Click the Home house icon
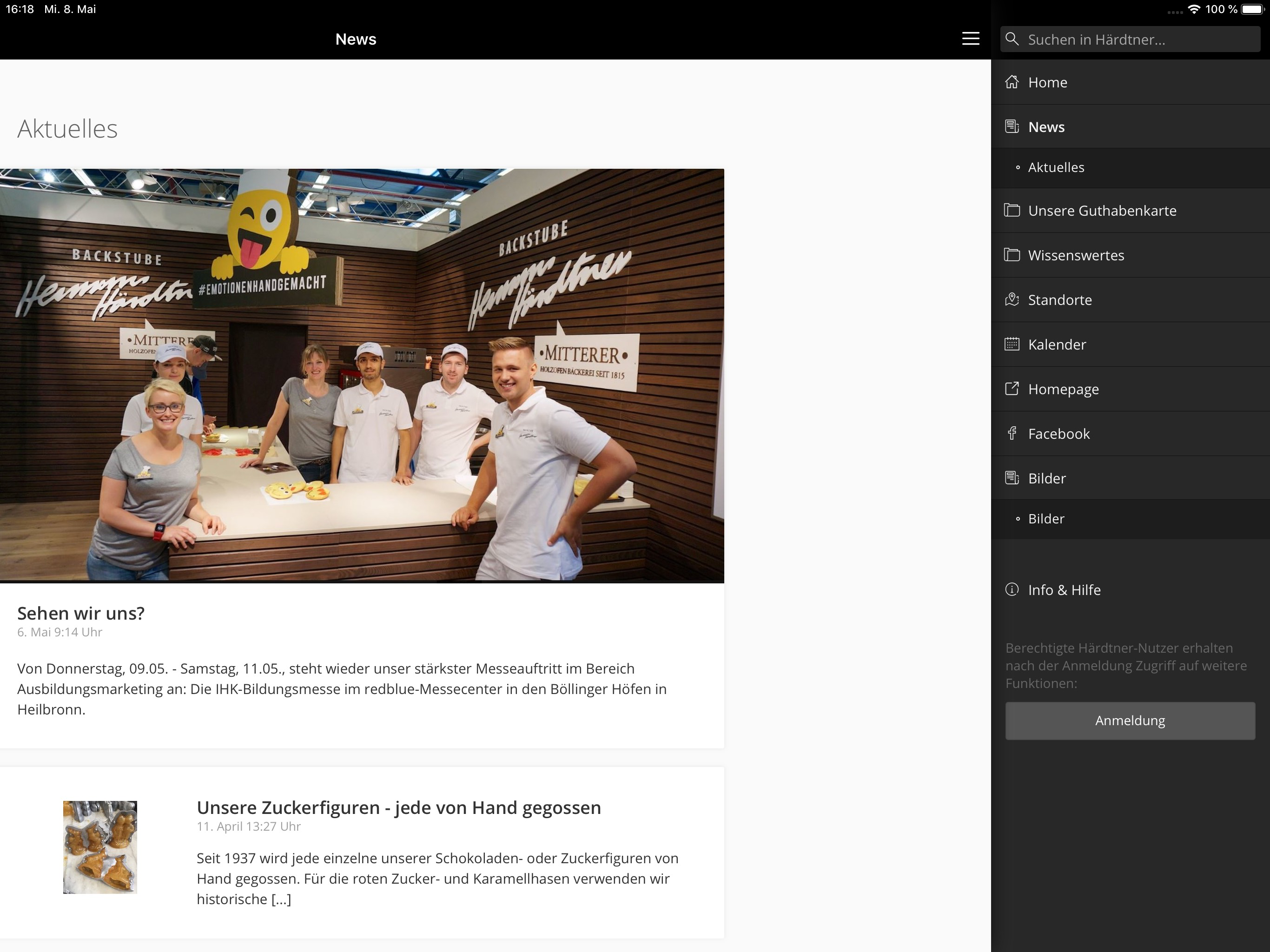The width and height of the screenshot is (1270, 952). point(1012,82)
